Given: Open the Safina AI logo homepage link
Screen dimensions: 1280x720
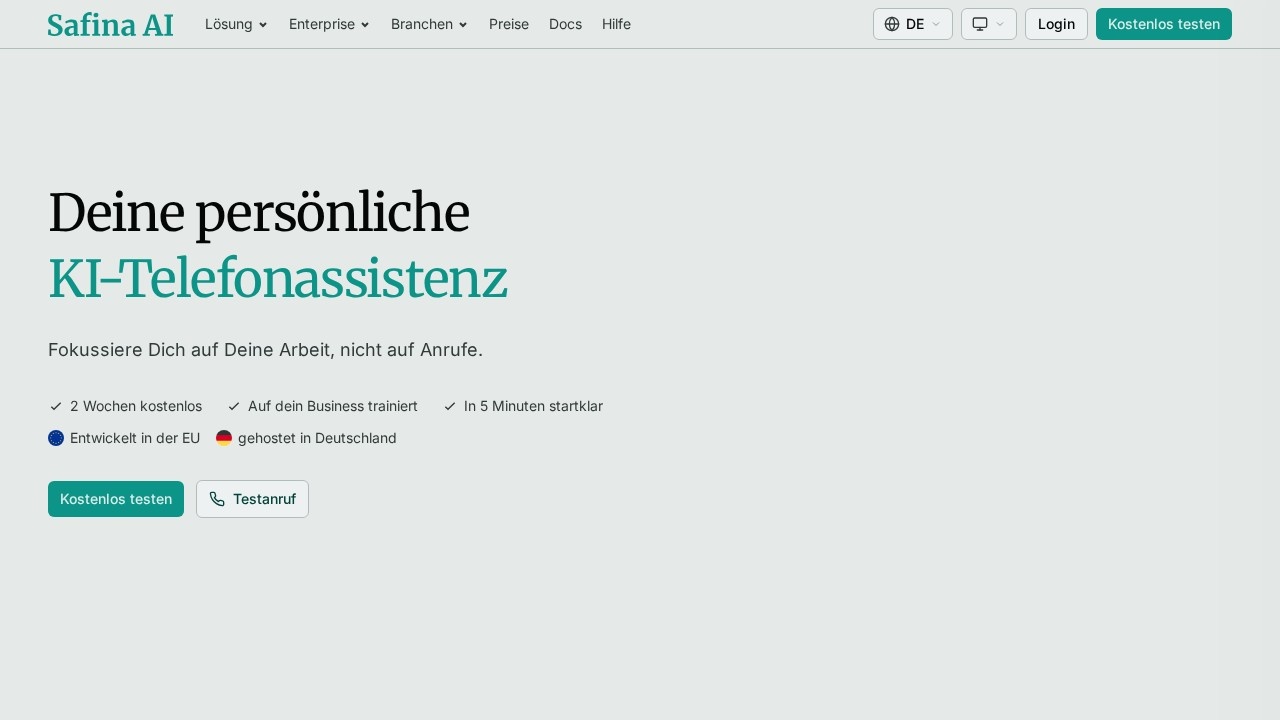Looking at the screenshot, I should click(x=110, y=25).
